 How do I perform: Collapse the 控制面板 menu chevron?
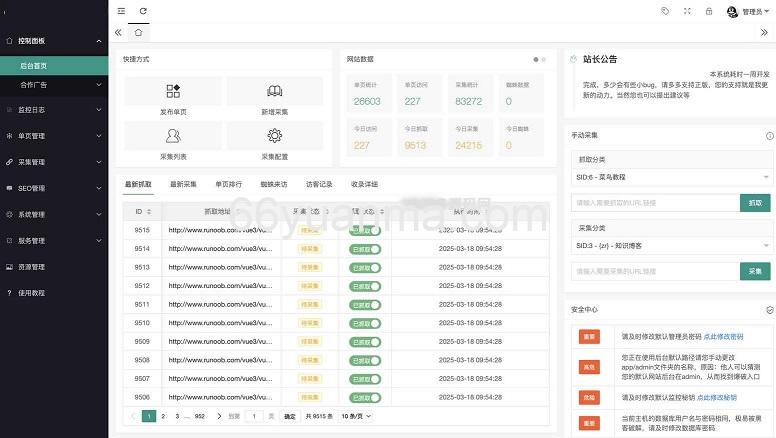(99, 41)
